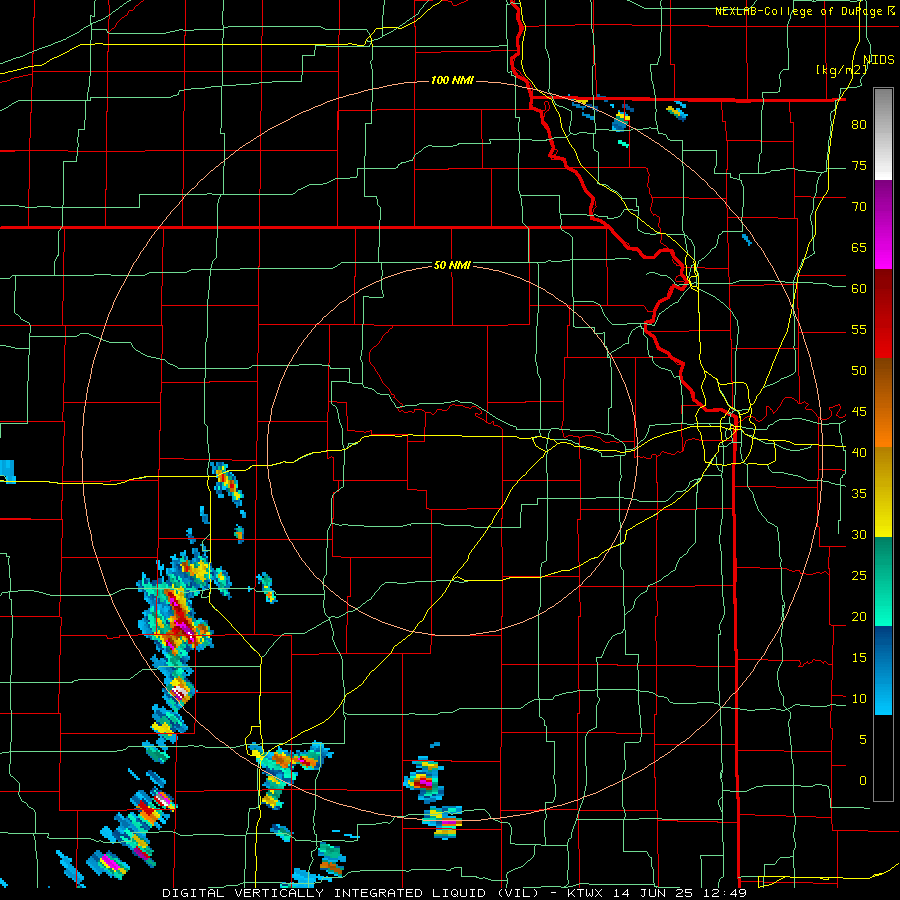The image size is (900, 900).
Task: Click the 70 value on the scale
Action: tap(859, 207)
